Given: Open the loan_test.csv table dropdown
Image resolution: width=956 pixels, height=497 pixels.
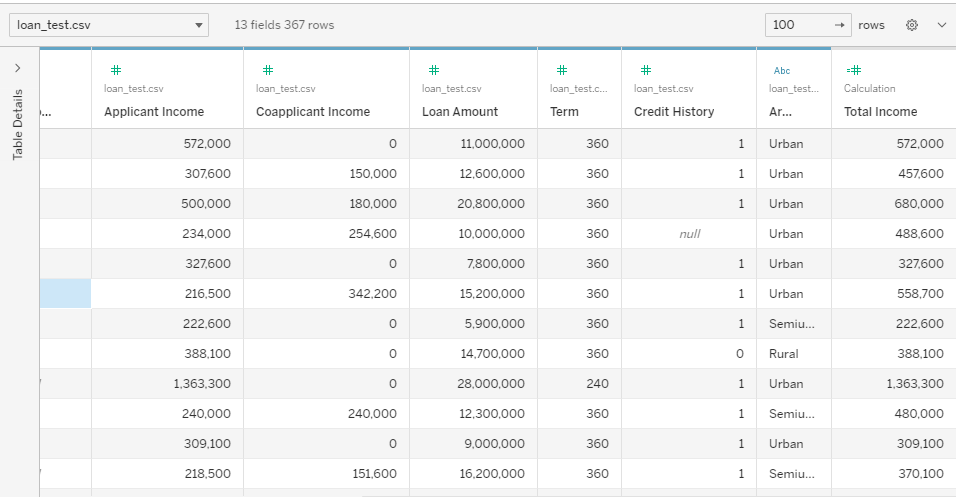Looking at the screenshot, I should coord(109,25).
